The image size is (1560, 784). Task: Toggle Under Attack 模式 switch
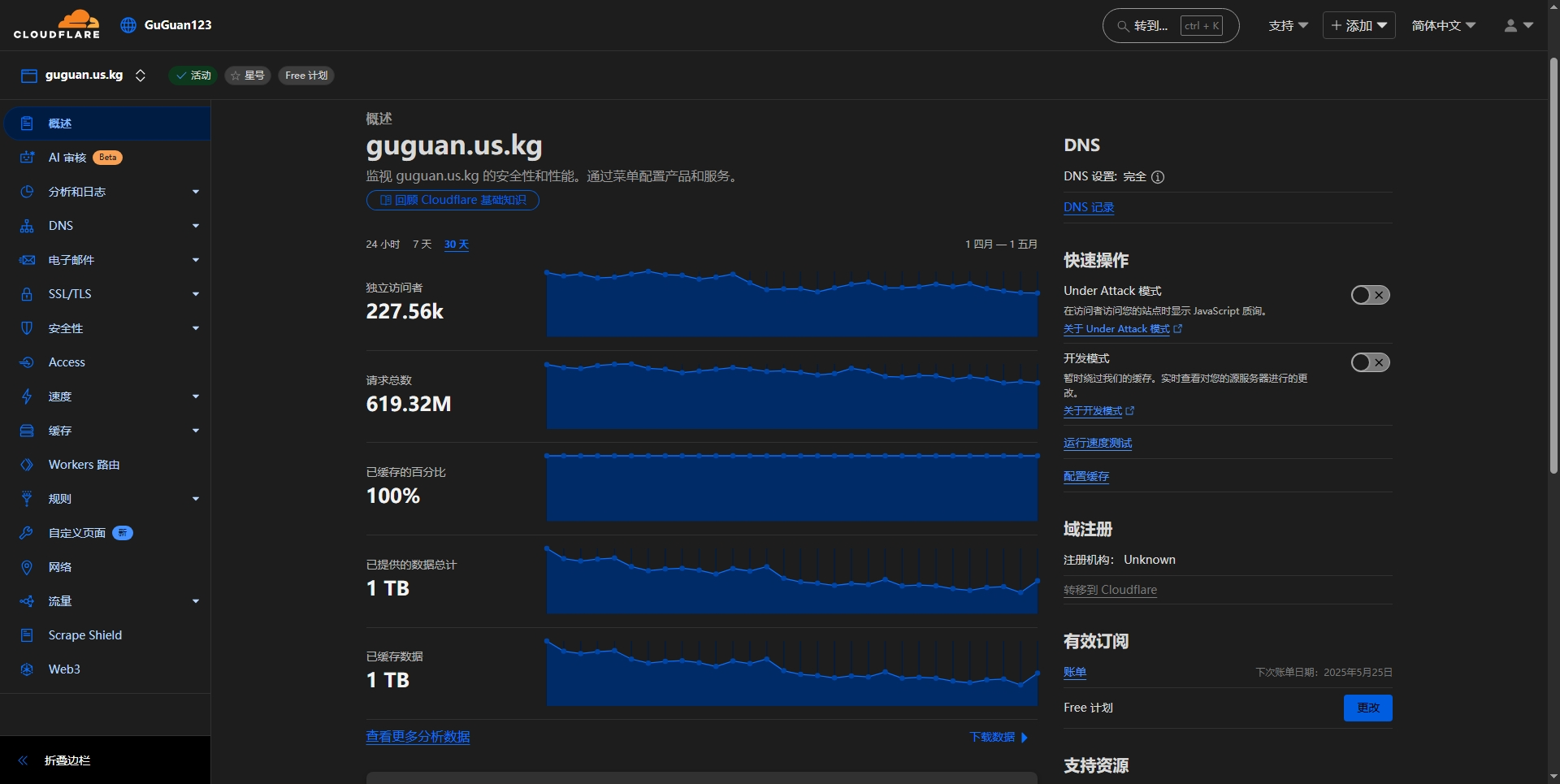coord(1370,295)
